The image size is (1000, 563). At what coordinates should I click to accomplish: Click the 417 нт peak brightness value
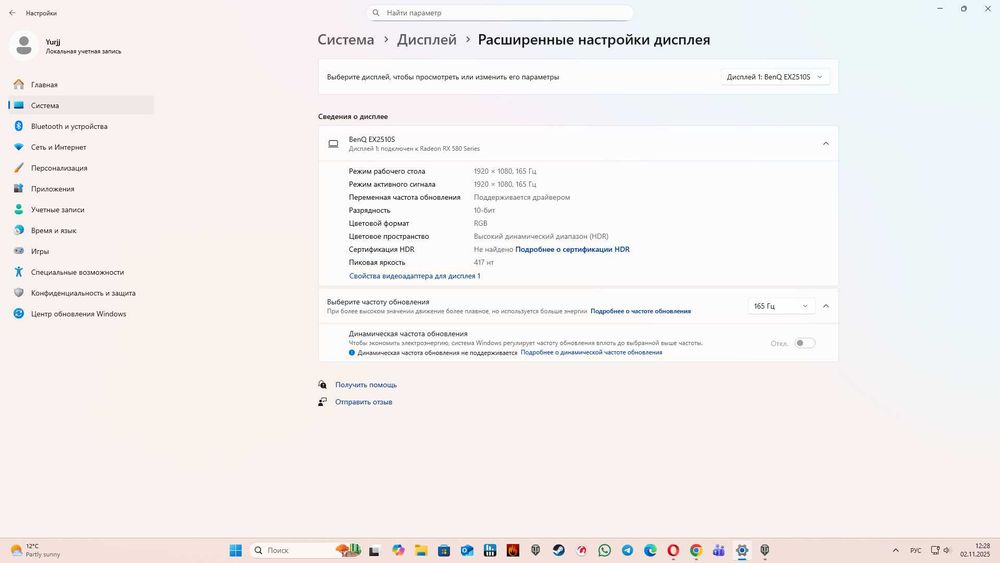tap(483, 263)
